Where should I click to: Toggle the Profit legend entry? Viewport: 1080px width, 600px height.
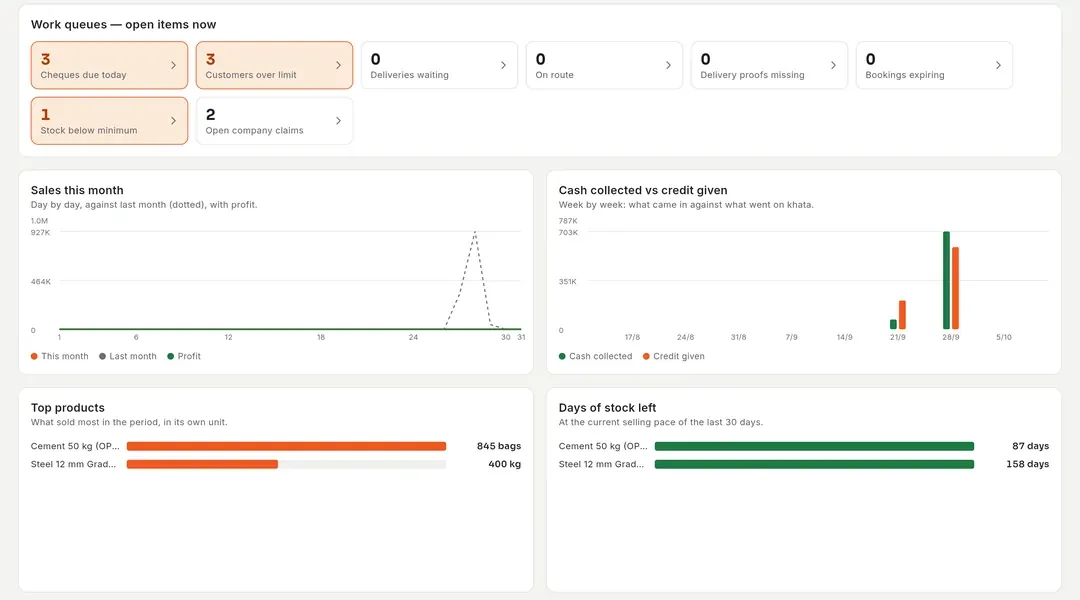pos(184,356)
